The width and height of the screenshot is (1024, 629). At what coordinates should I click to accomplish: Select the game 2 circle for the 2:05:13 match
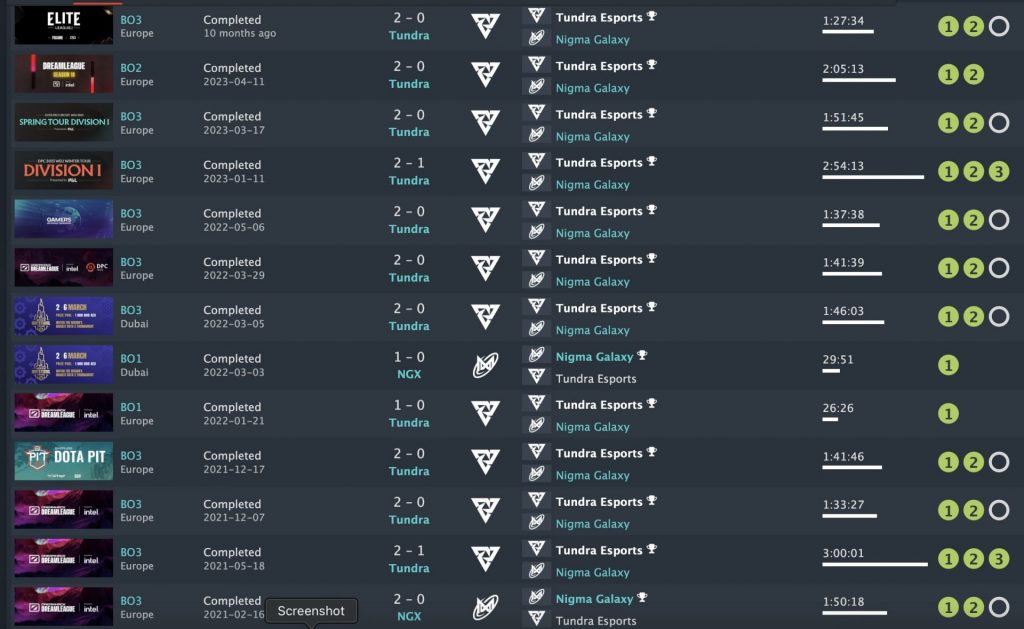click(973, 75)
